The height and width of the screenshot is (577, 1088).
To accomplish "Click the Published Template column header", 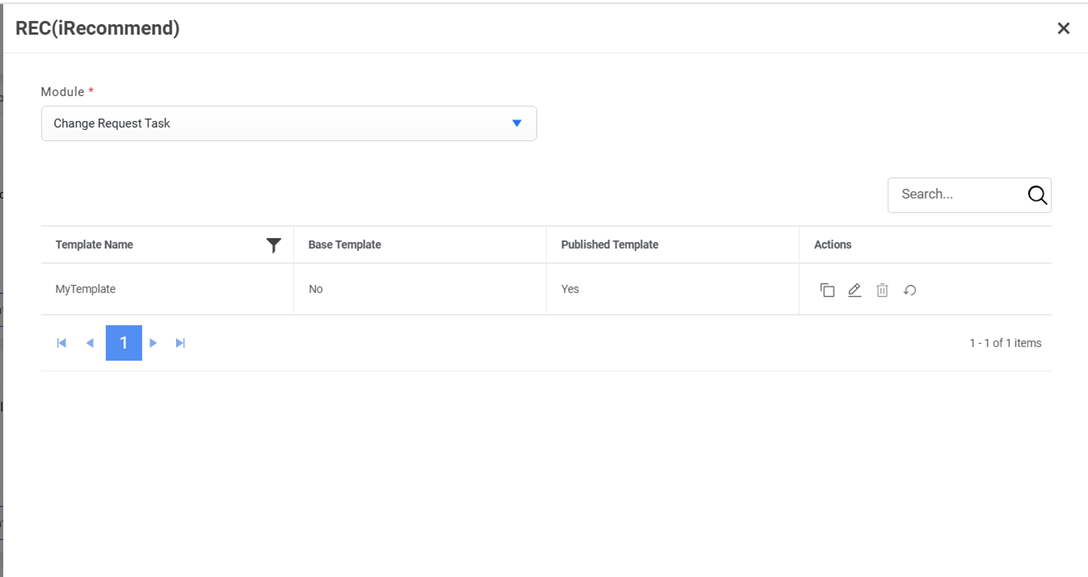I will 610,245.
